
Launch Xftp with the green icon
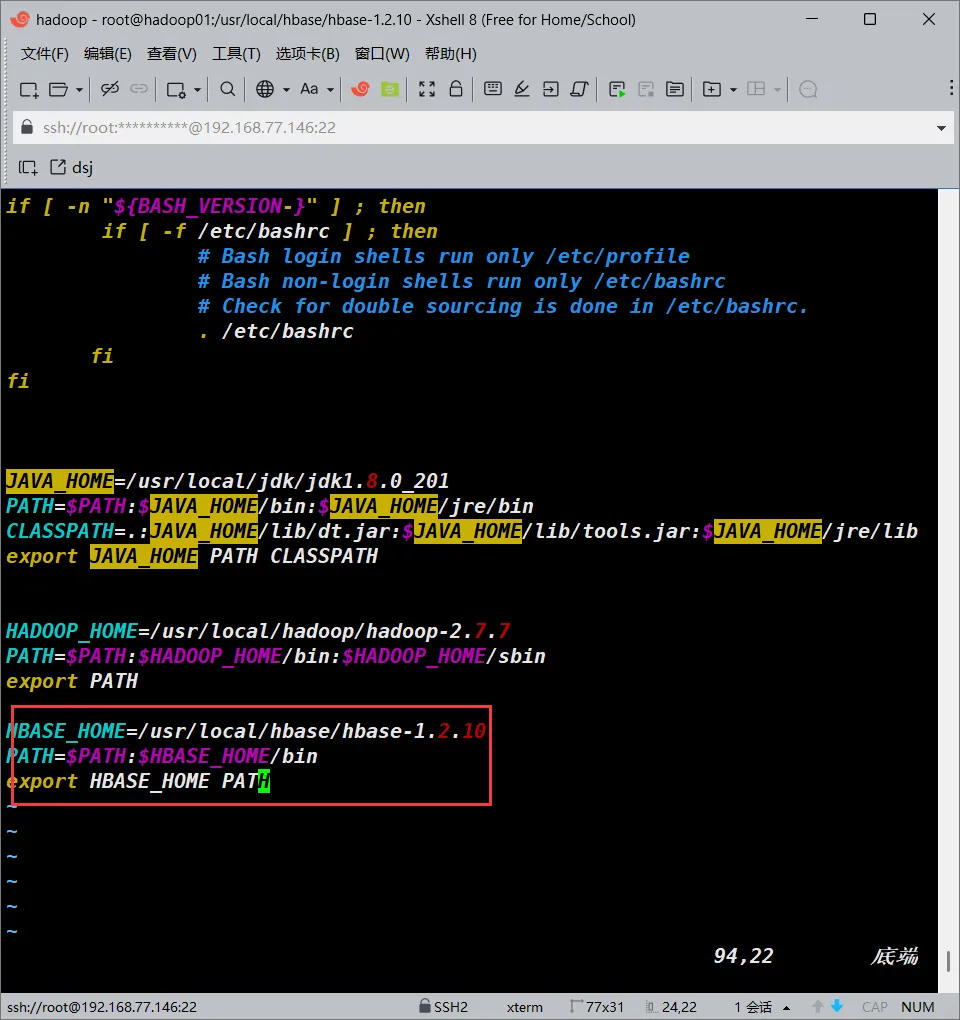pyautogui.click(x=390, y=89)
